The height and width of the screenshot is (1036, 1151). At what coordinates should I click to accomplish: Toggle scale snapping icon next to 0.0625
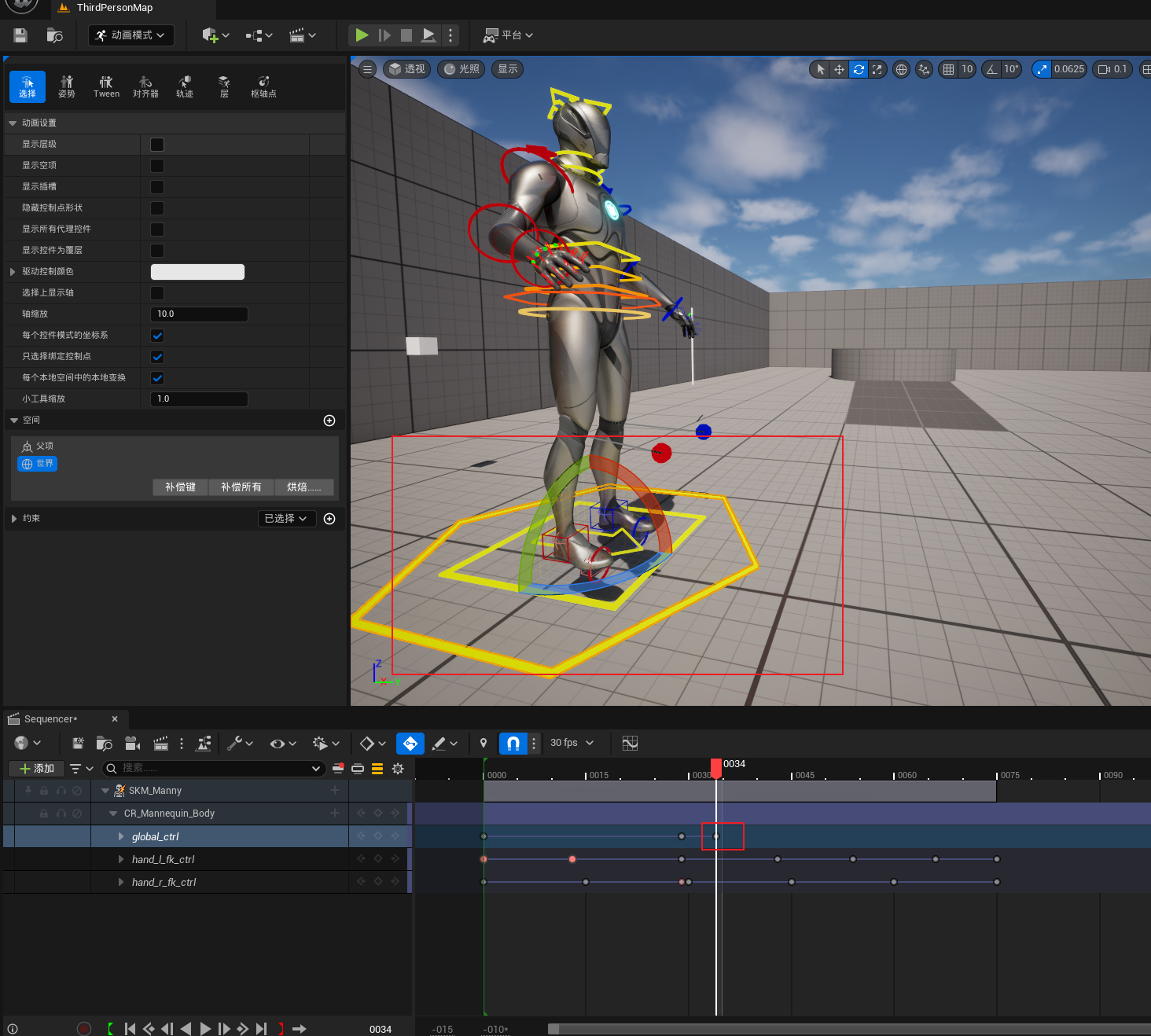click(x=1042, y=69)
